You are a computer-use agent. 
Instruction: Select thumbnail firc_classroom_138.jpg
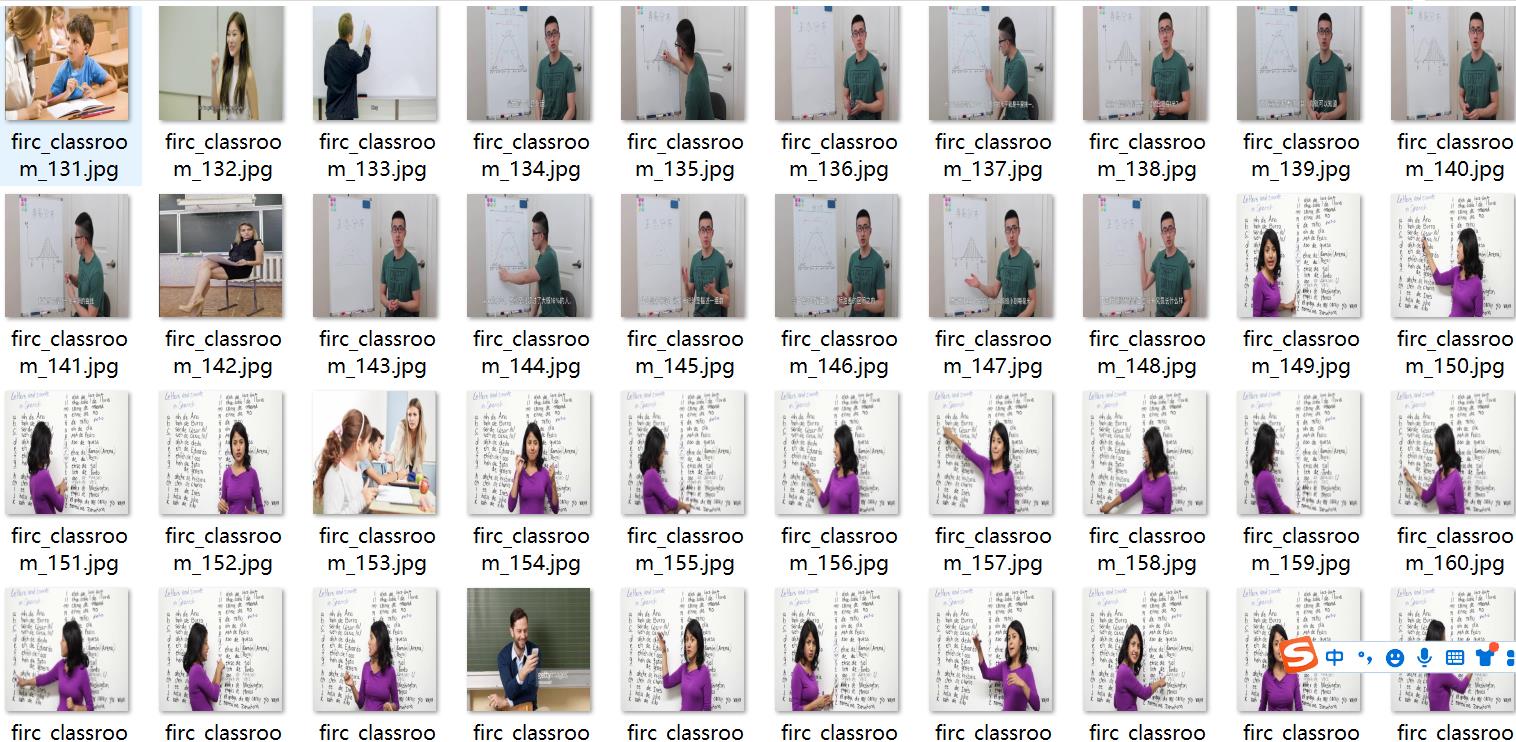[1145, 63]
